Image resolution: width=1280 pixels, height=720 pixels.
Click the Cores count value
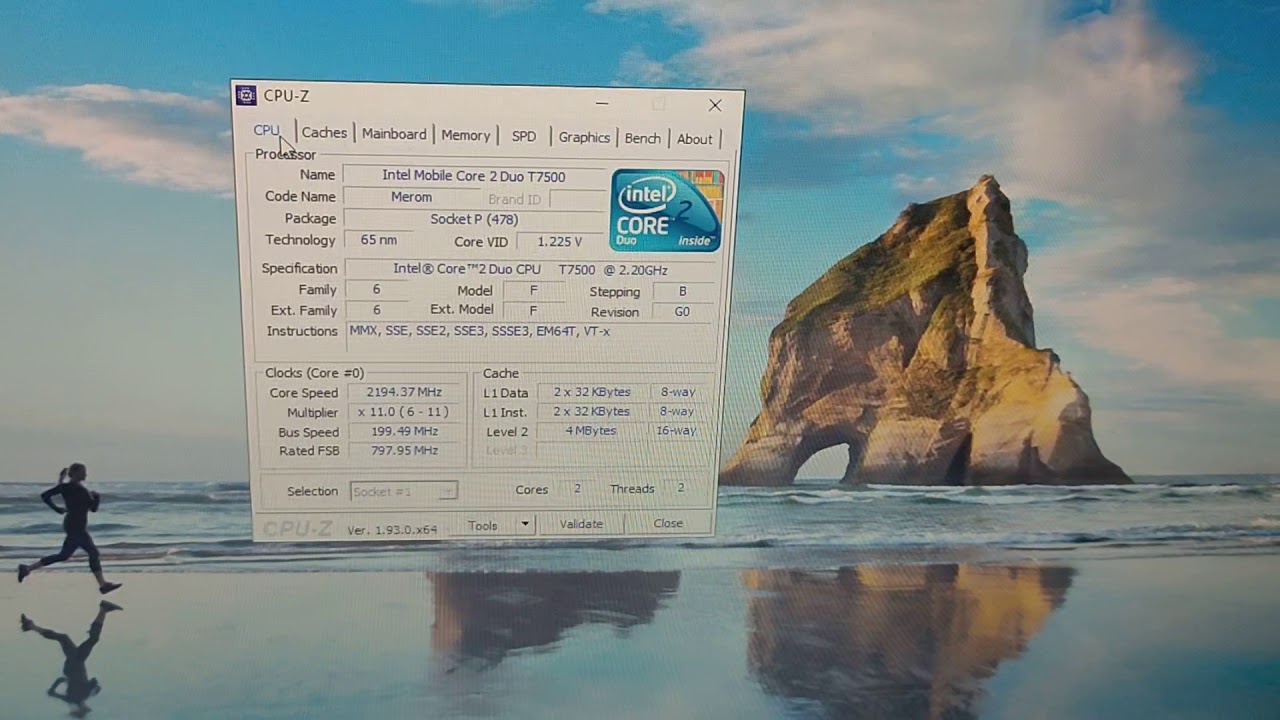577,488
